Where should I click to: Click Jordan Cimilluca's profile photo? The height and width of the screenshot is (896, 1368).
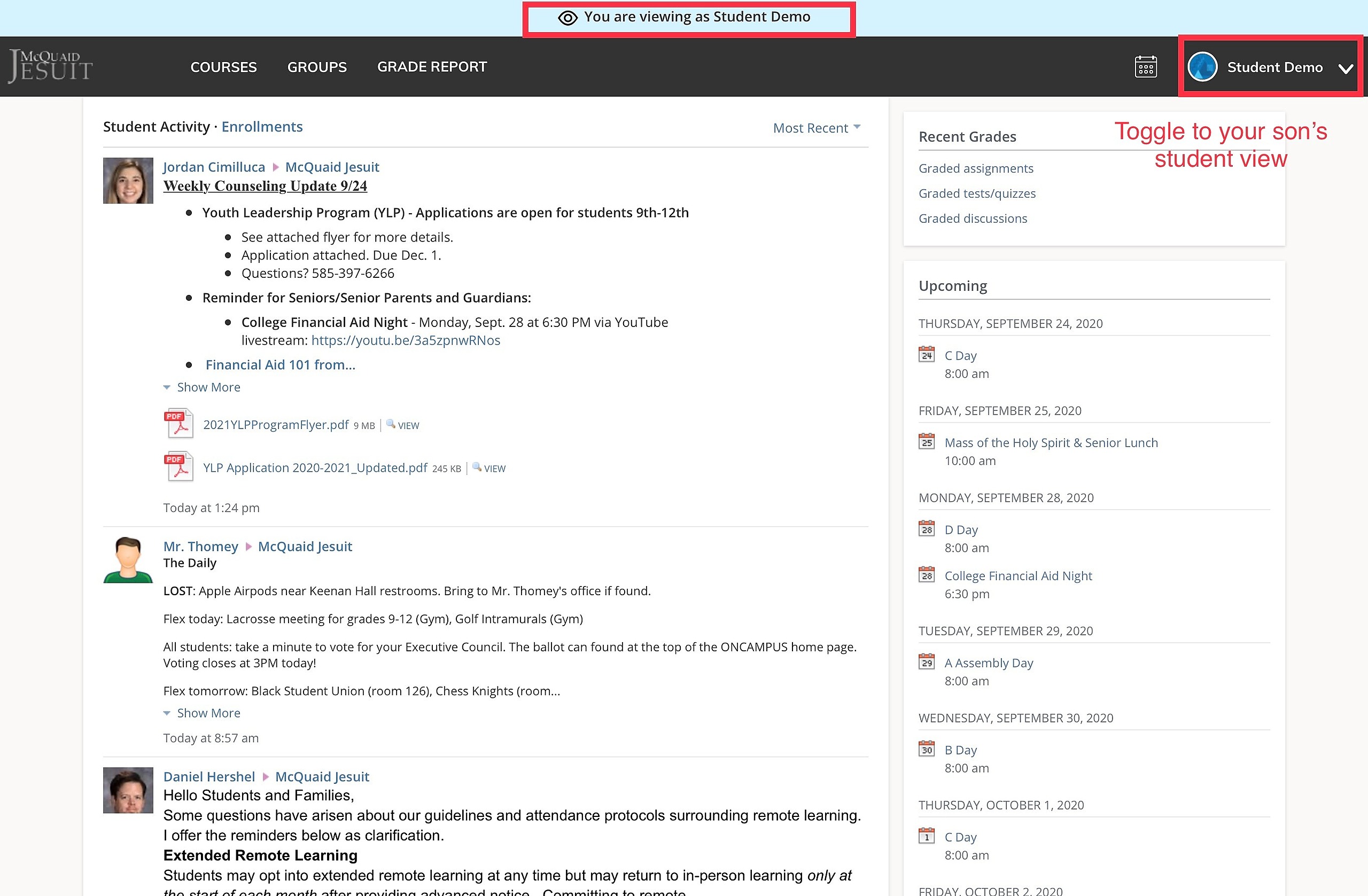point(128,181)
